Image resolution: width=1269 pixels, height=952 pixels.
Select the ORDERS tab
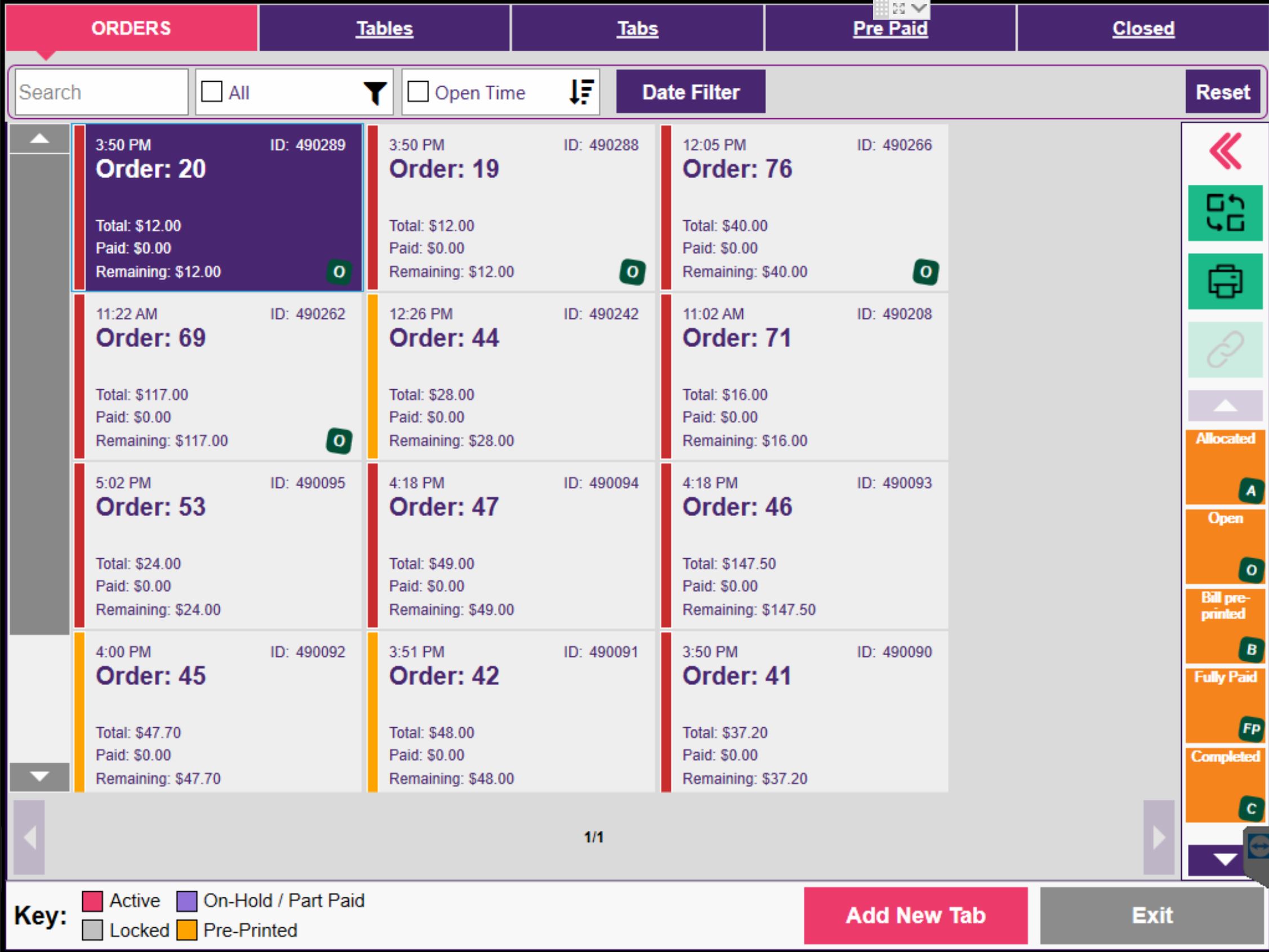pos(131,28)
